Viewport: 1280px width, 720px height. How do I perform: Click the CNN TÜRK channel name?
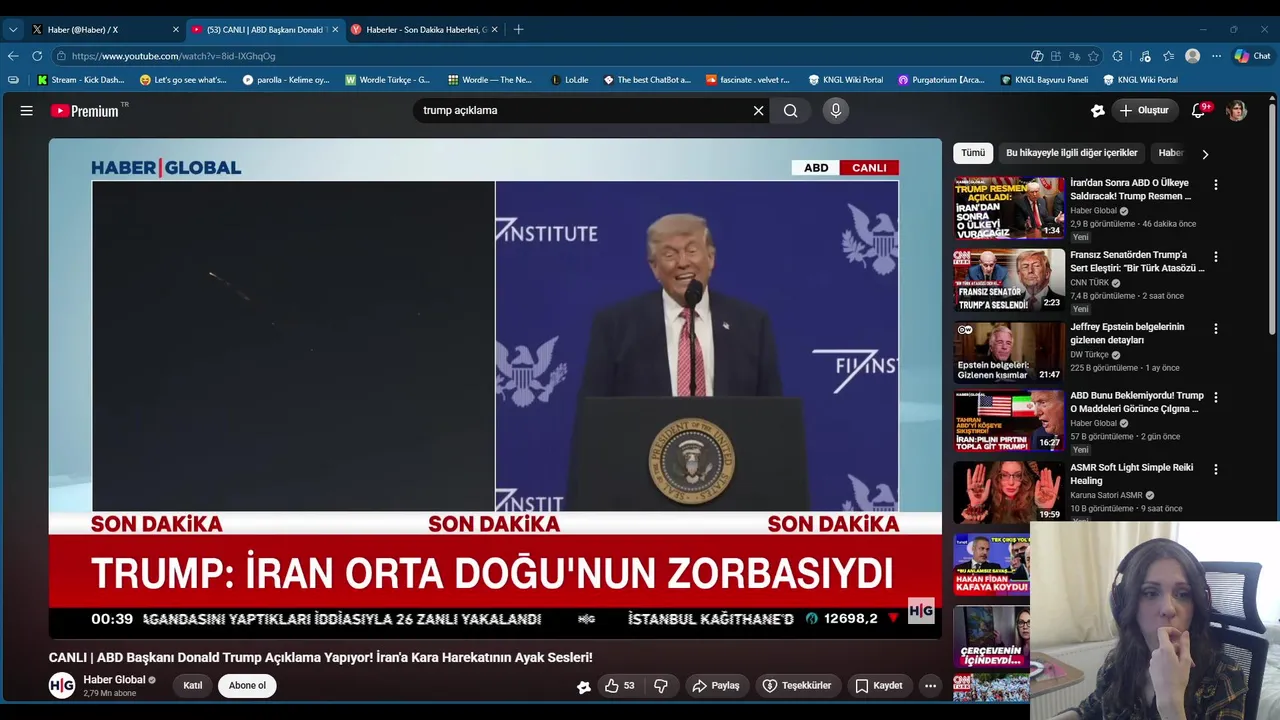tap(1089, 283)
